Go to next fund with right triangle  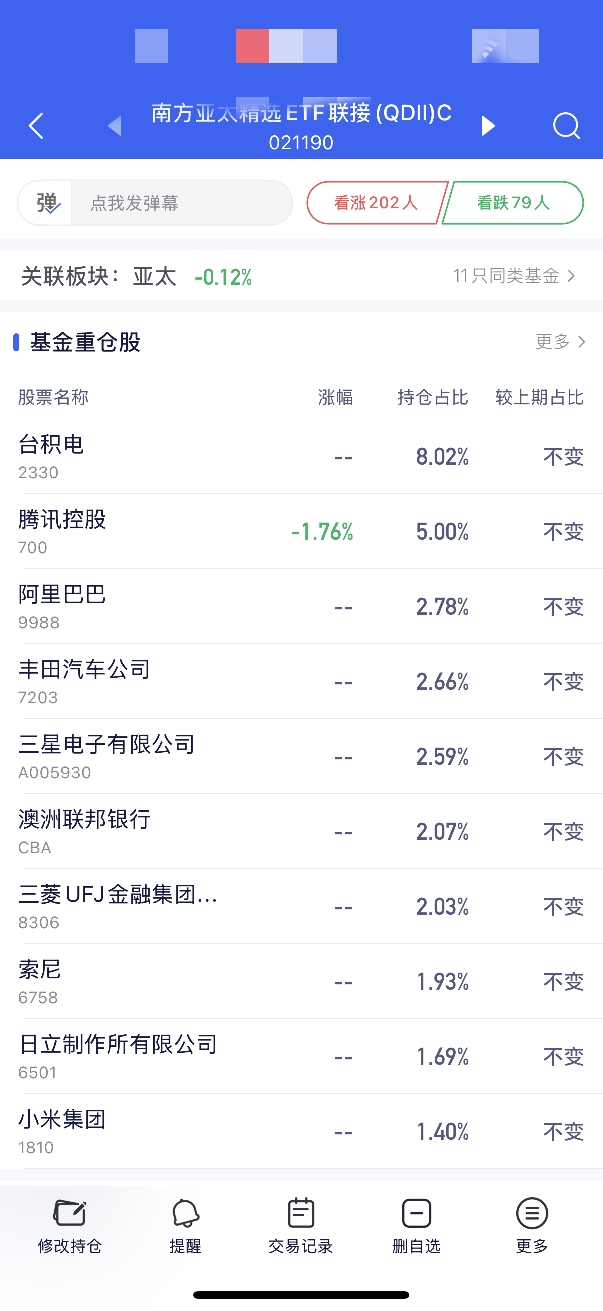click(488, 126)
